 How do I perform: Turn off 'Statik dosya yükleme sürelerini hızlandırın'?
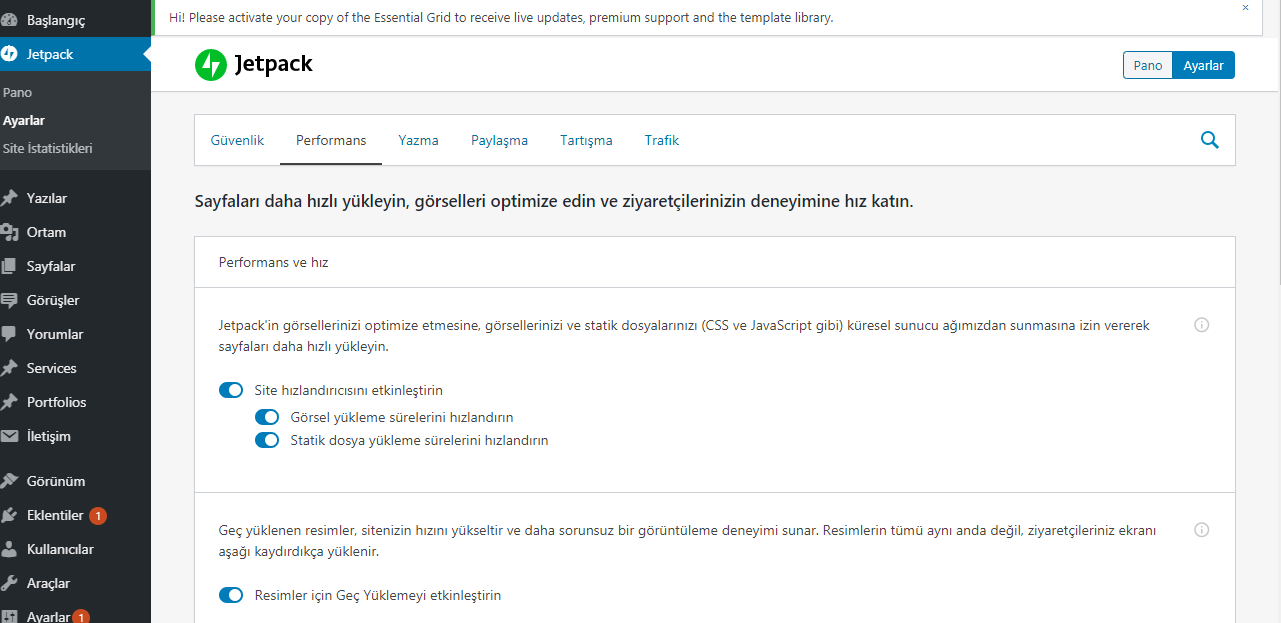(x=267, y=440)
